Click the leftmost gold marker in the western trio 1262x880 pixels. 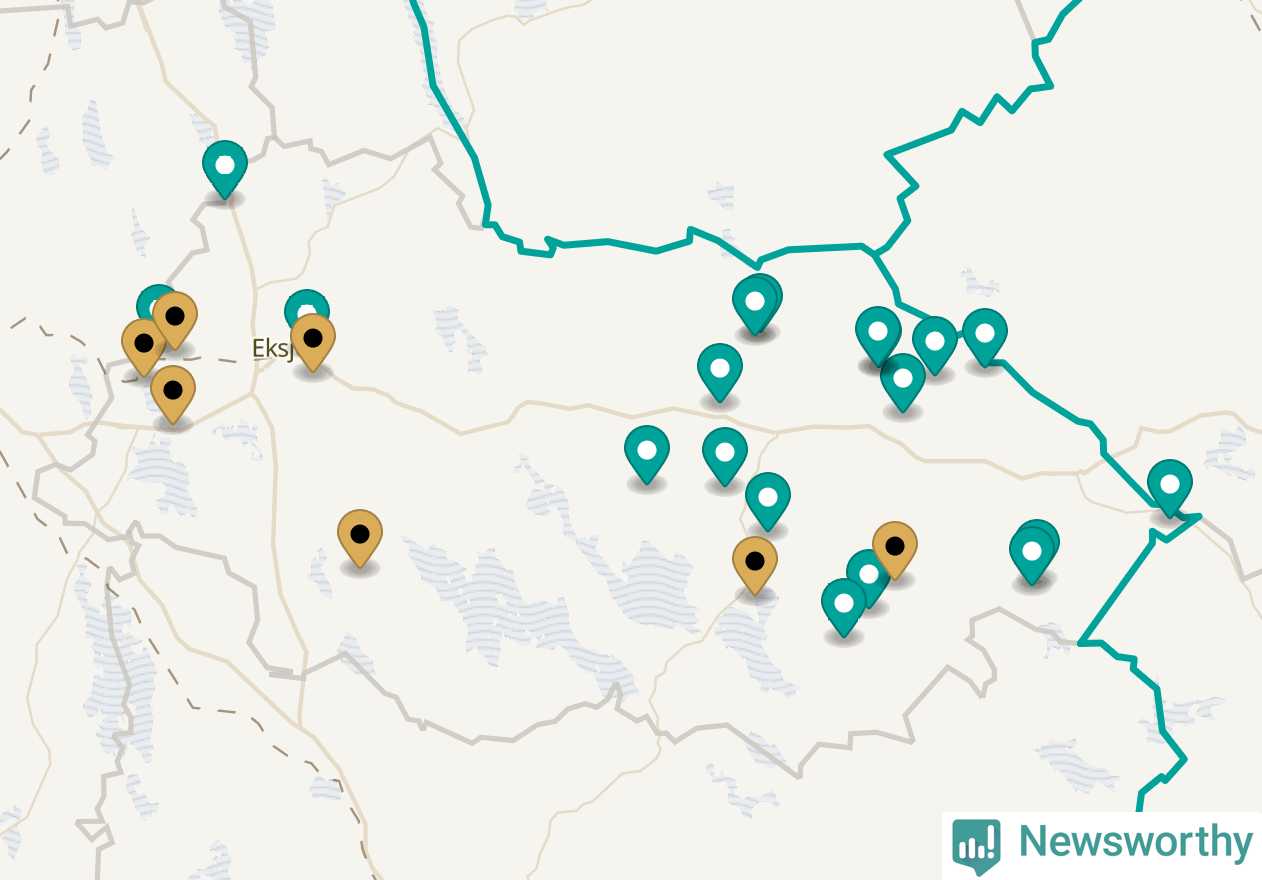(x=144, y=347)
